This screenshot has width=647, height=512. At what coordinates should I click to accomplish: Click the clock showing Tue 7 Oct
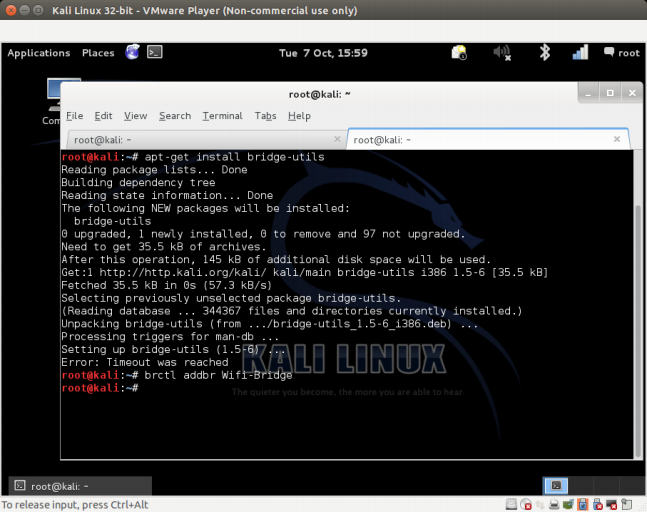[x=323, y=53]
